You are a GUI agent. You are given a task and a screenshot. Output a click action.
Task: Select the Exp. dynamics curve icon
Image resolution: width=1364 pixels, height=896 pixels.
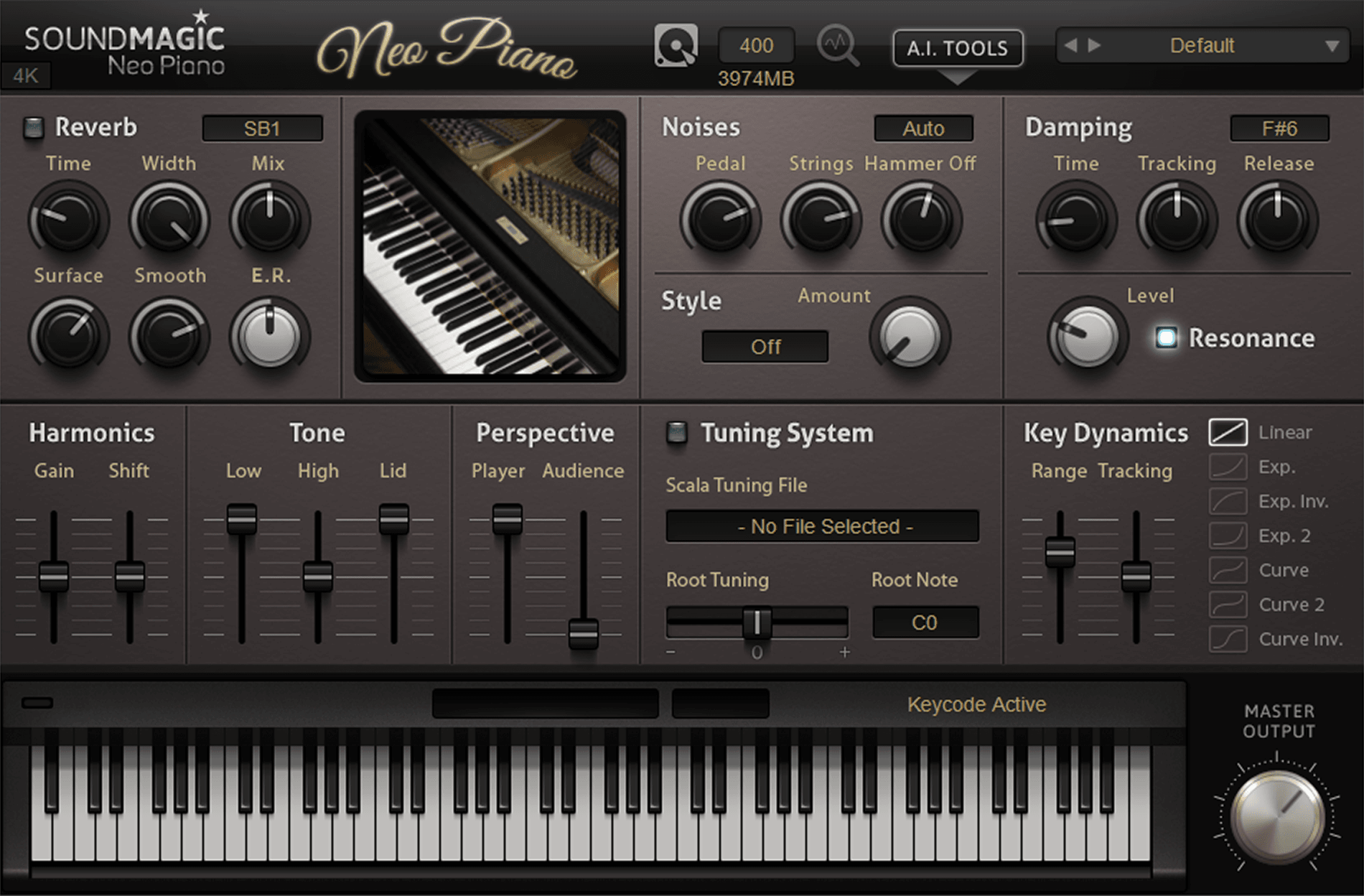tap(1228, 467)
